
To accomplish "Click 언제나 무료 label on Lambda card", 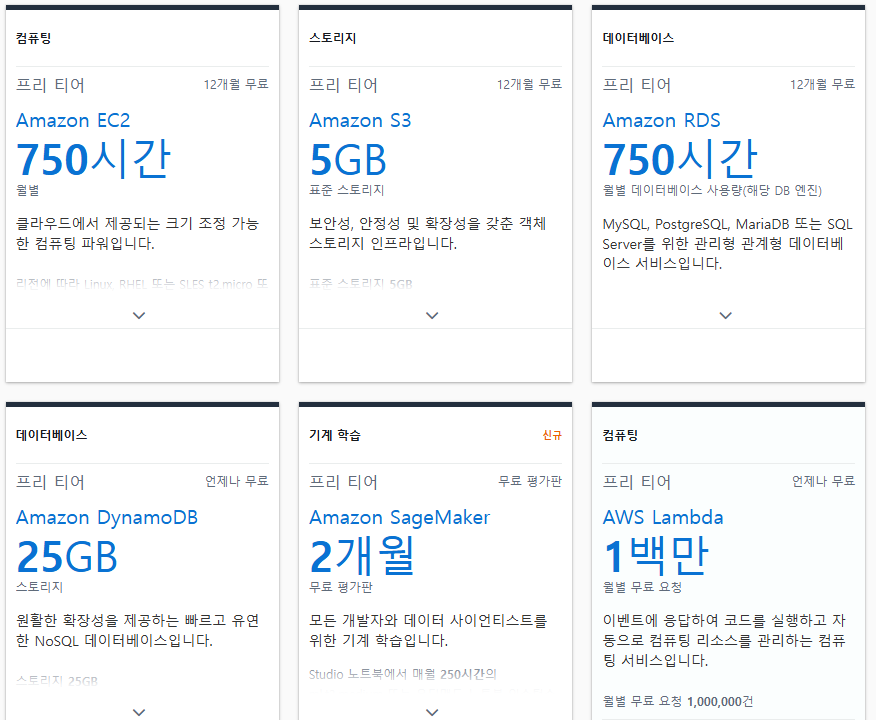I will click(823, 481).
